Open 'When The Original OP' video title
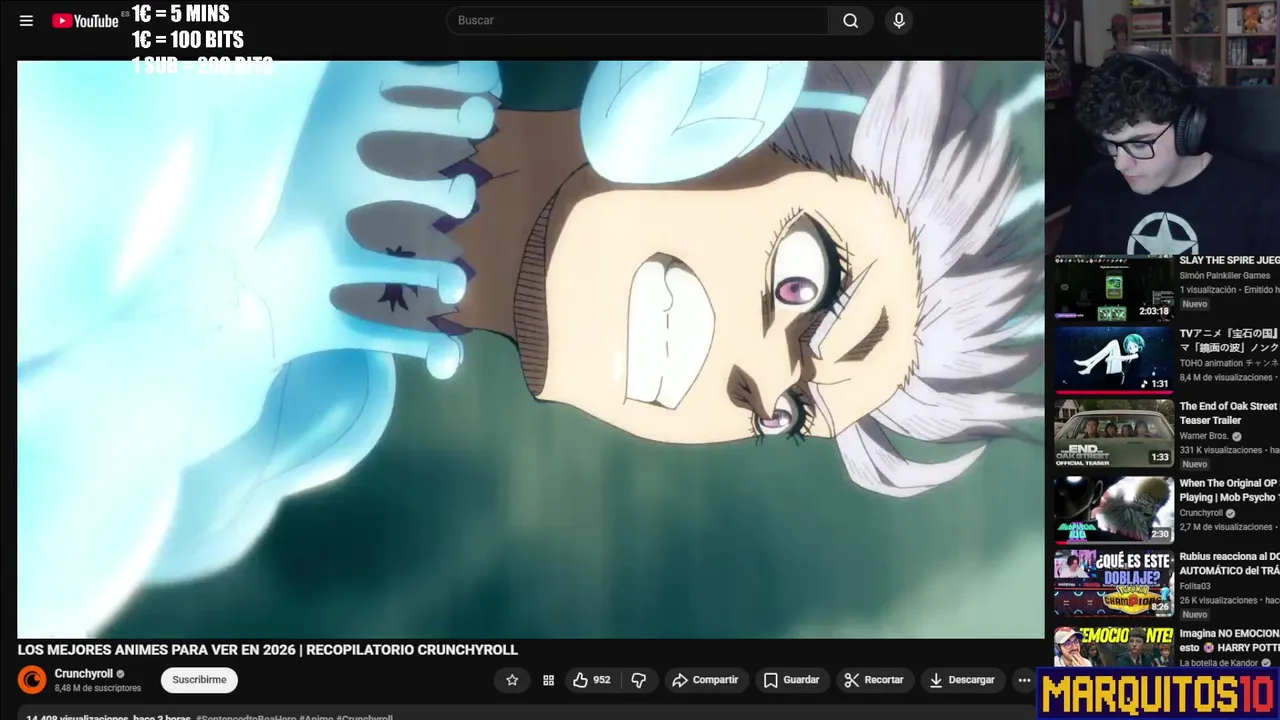The image size is (1280, 720). pos(1229,490)
